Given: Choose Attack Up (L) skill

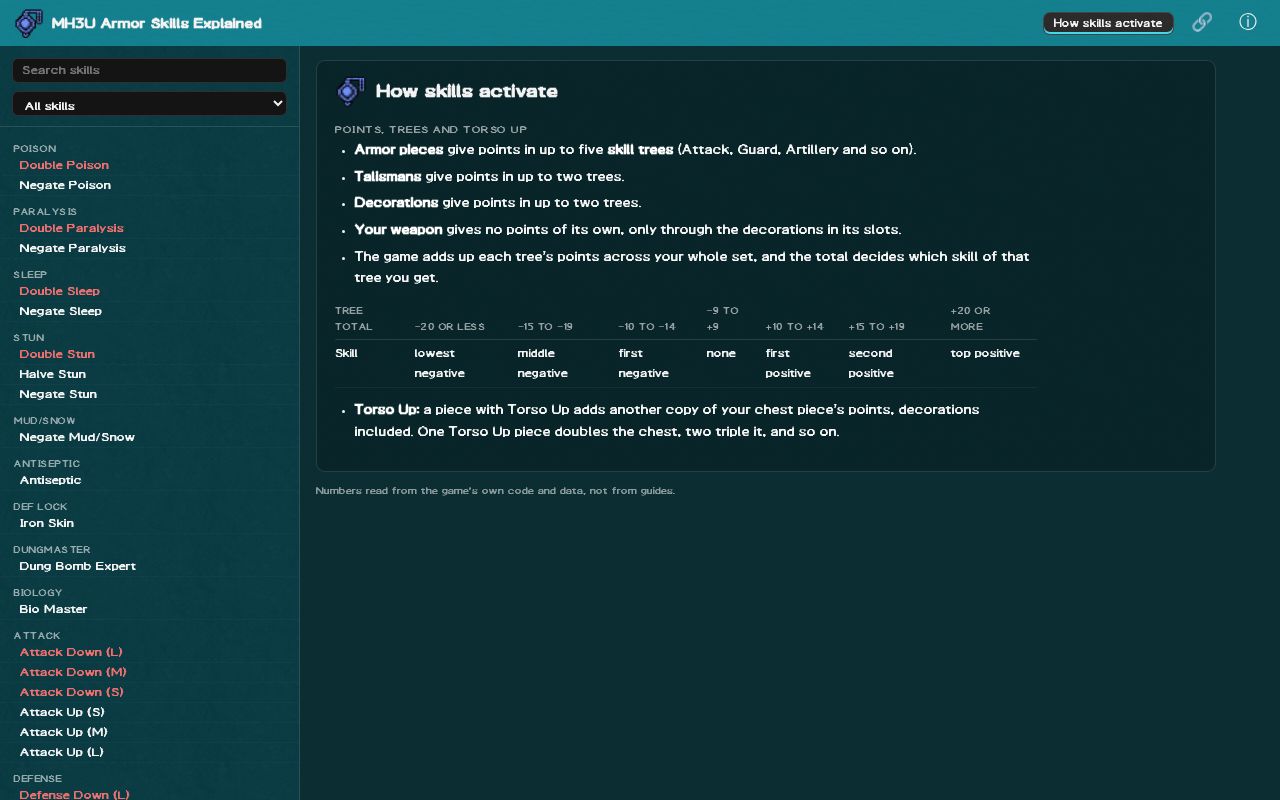Looking at the screenshot, I should pyautogui.click(x=61, y=752).
